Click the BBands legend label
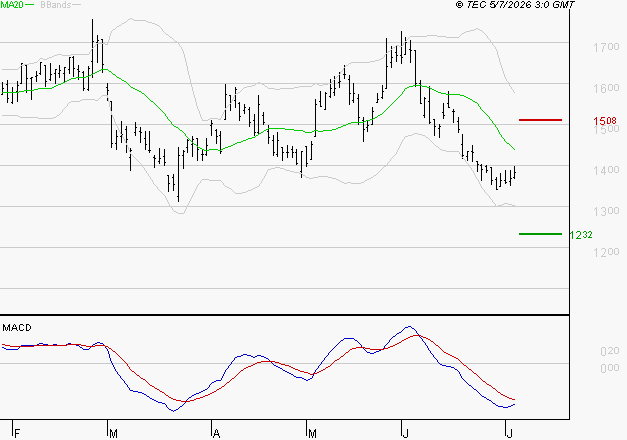 (56, 5)
